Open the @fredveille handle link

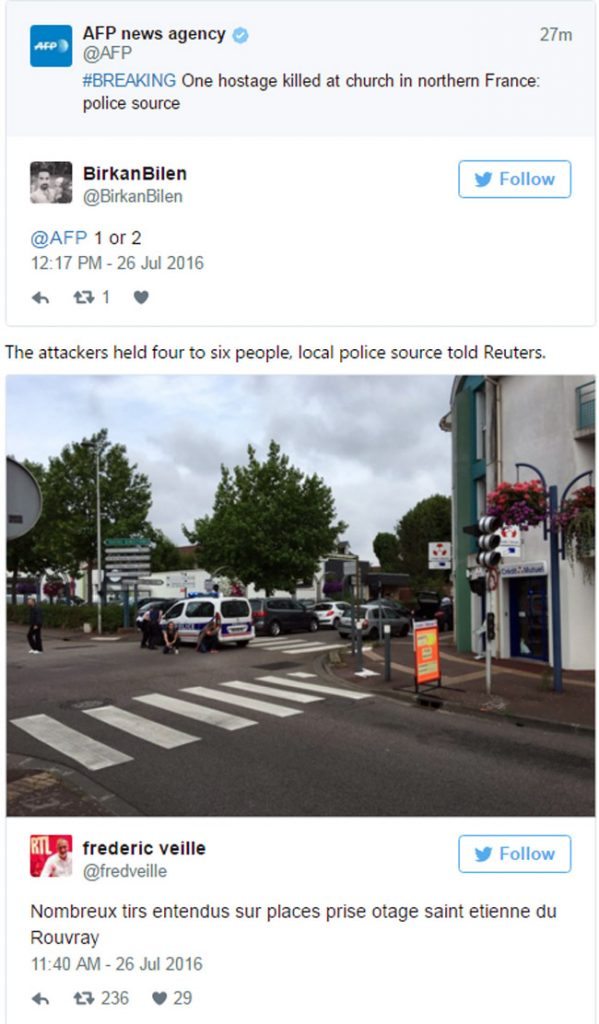click(x=125, y=871)
